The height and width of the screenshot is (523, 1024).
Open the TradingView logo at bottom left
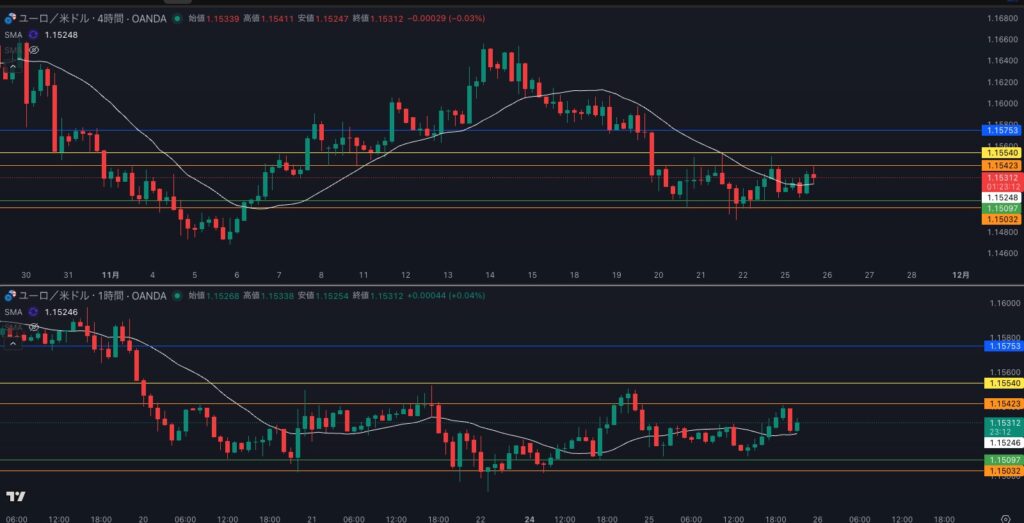(x=15, y=496)
